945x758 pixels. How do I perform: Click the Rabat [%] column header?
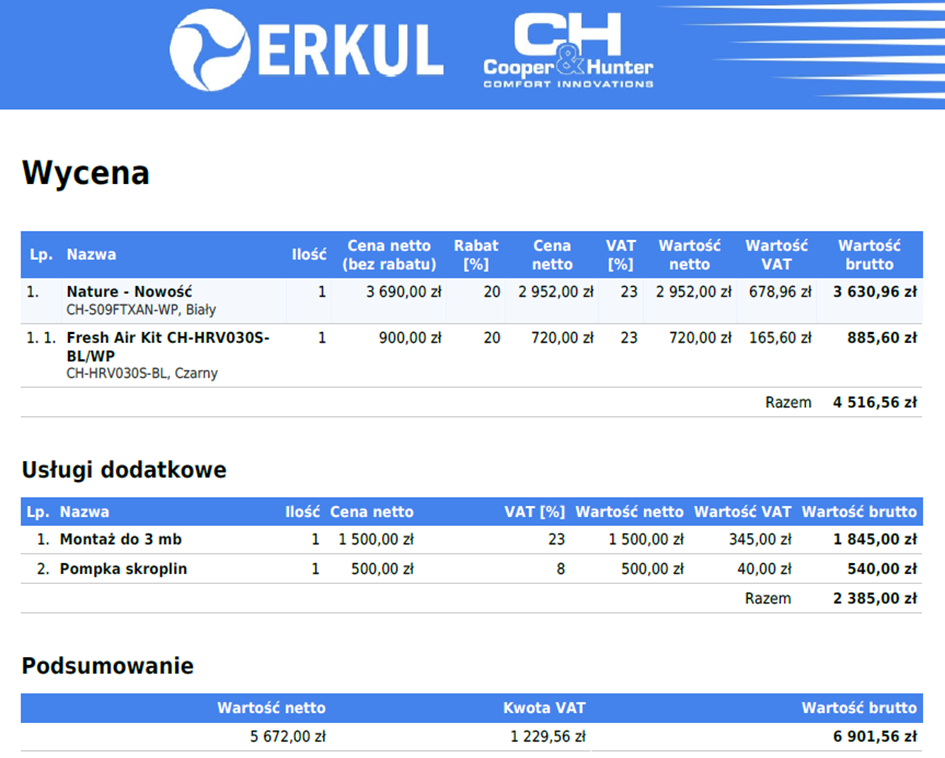coord(476,255)
